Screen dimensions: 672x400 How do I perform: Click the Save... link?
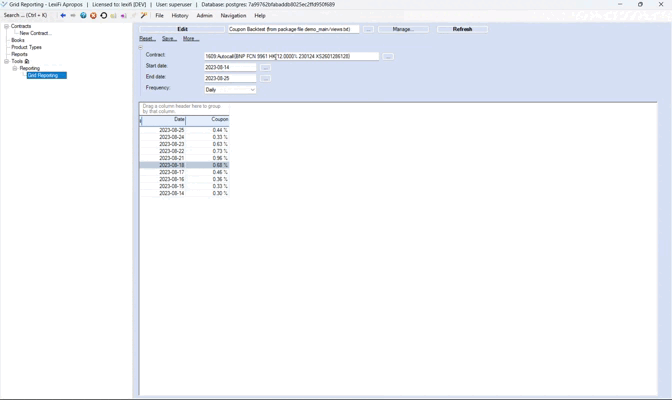pyautogui.click(x=169, y=39)
